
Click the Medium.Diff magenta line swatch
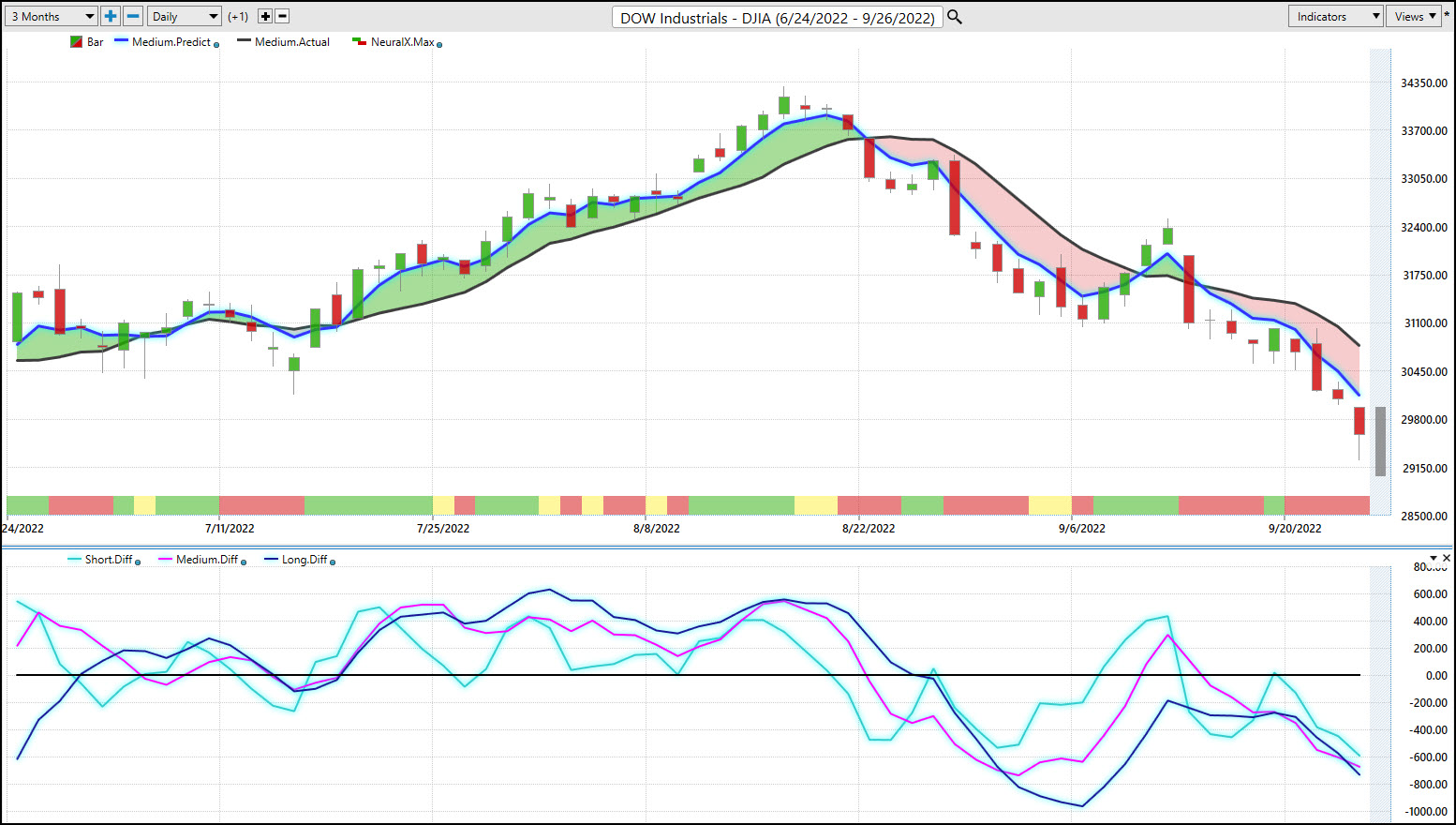pos(166,559)
